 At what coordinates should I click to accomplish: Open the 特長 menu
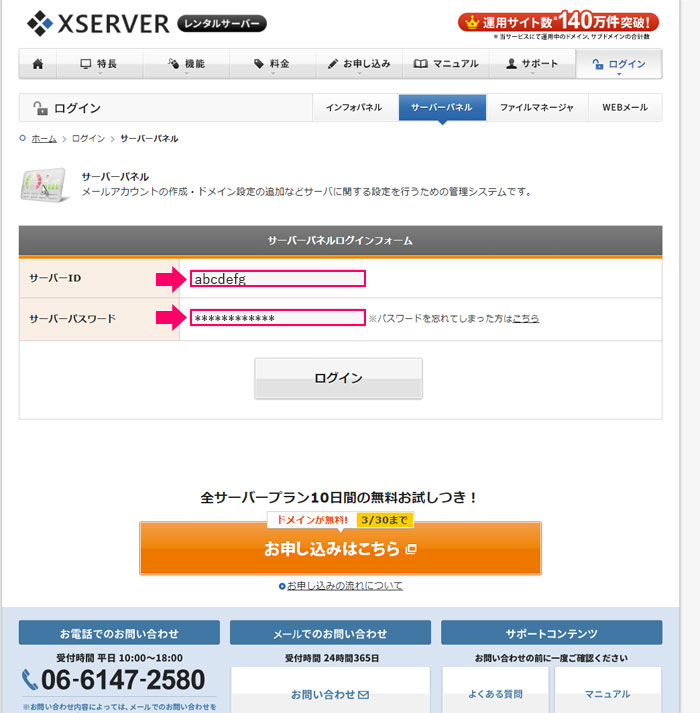click(x=100, y=64)
